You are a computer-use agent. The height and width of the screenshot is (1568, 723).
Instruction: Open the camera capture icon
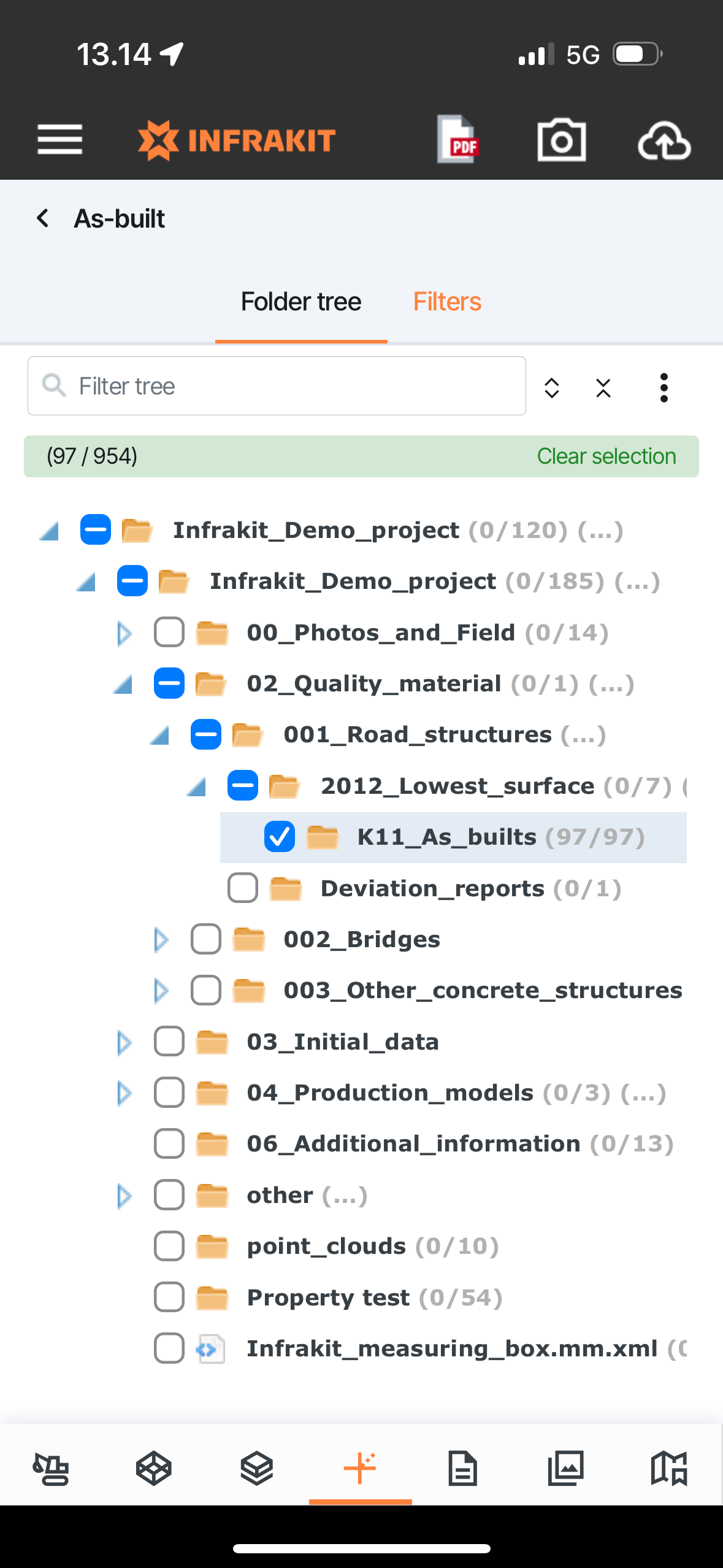click(561, 140)
